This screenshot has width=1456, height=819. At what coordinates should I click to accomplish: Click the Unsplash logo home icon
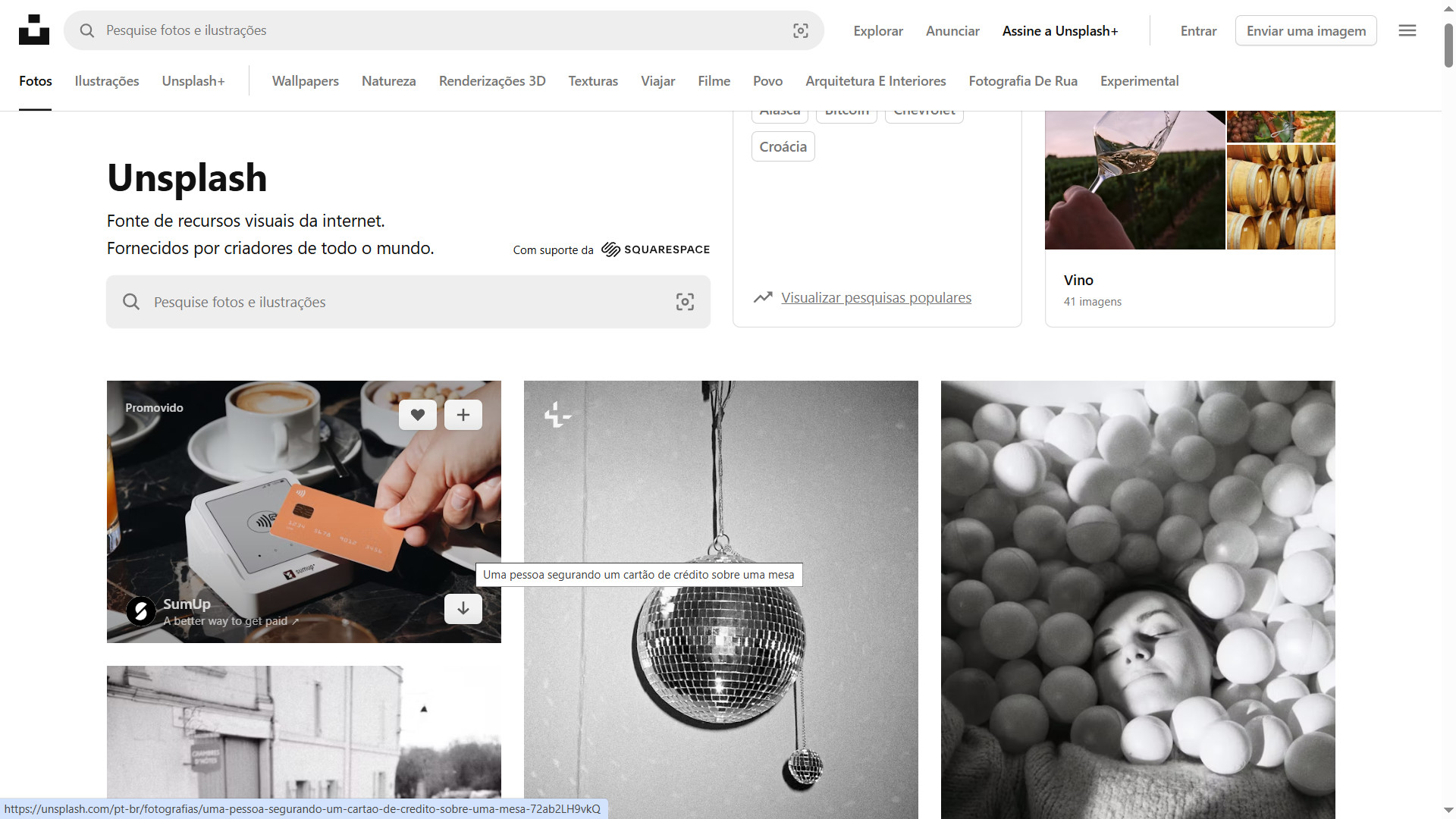[x=34, y=30]
